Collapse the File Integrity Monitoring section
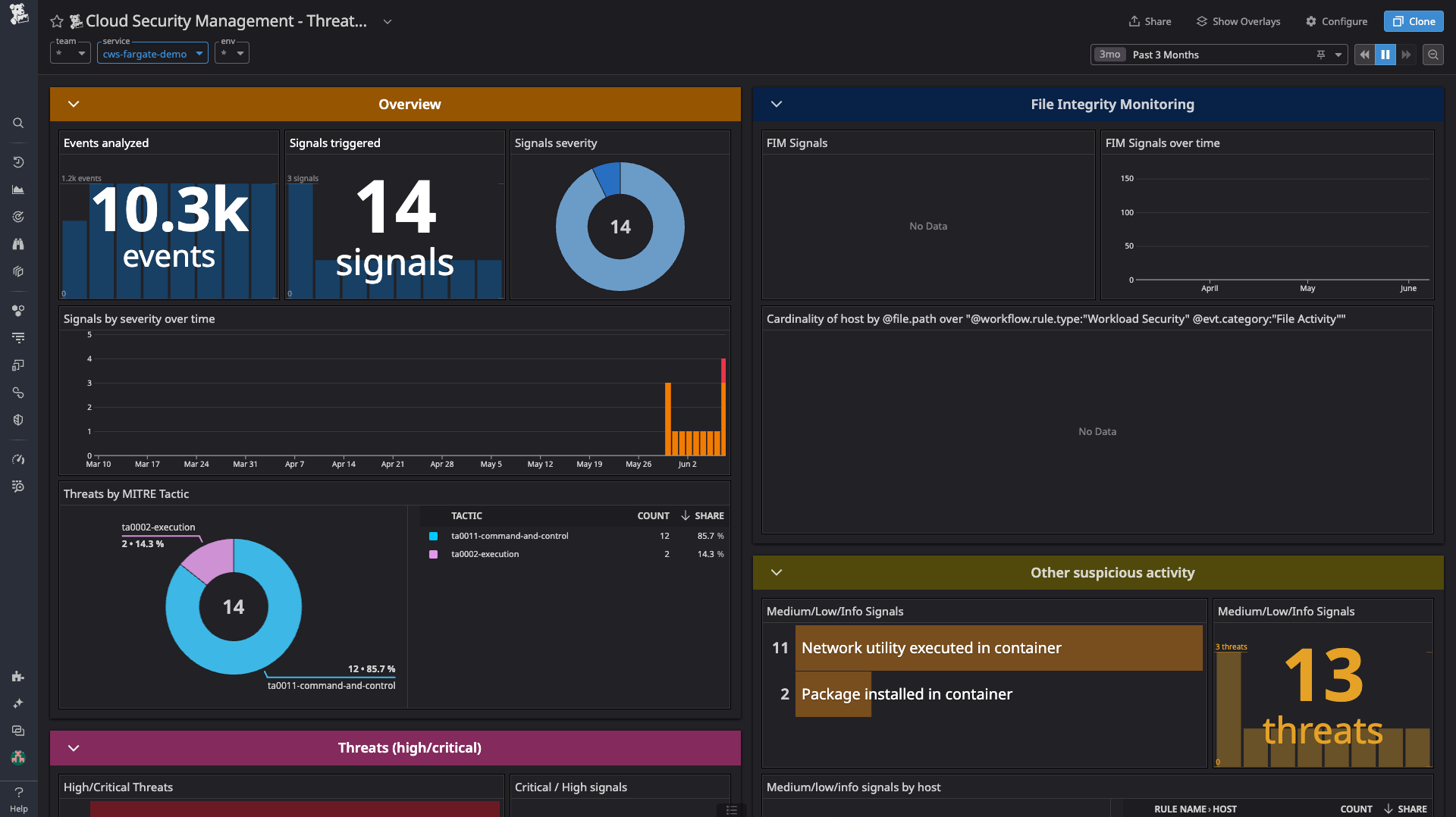Image resolution: width=1456 pixels, height=817 pixels. tap(777, 104)
